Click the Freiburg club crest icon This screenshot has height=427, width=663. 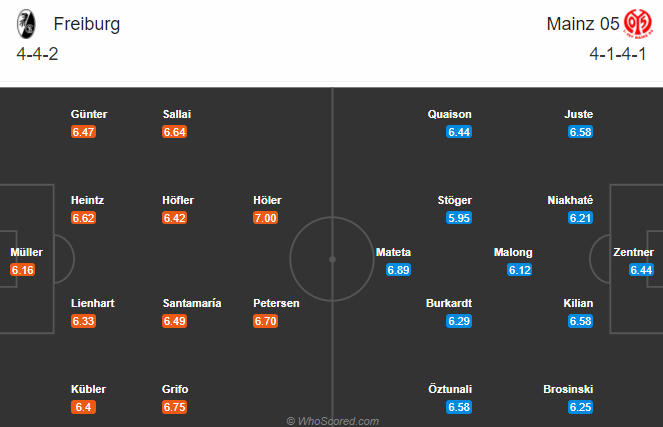tap(26, 24)
